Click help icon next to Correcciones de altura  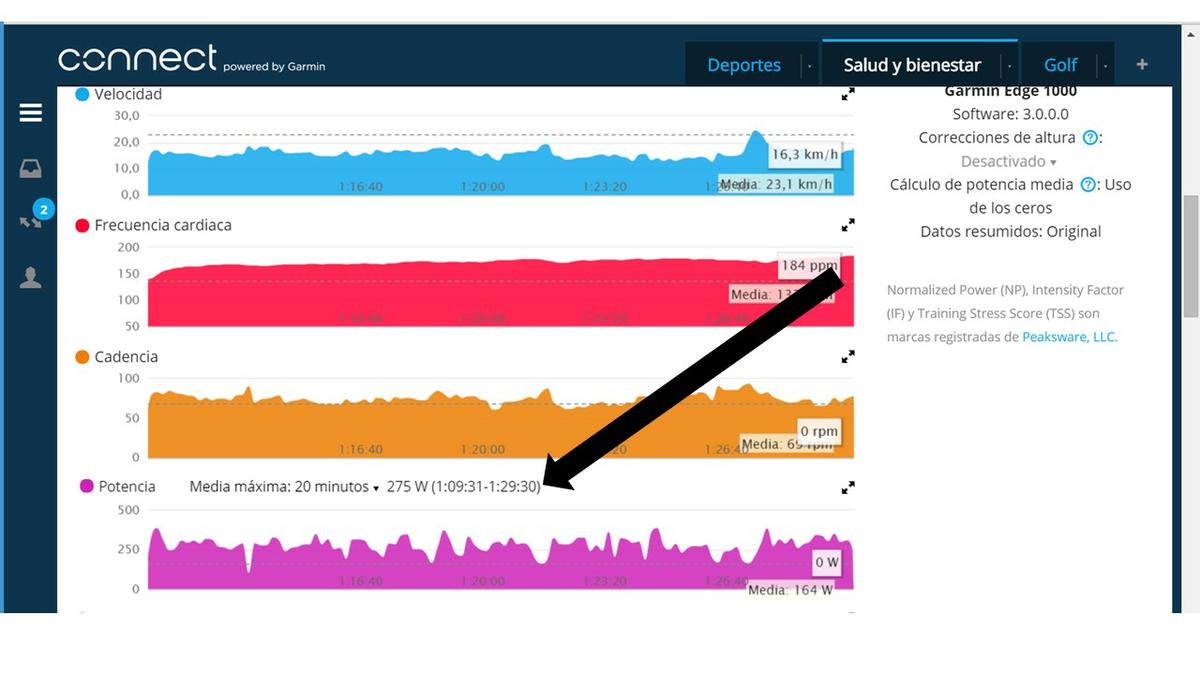tap(1090, 138)
